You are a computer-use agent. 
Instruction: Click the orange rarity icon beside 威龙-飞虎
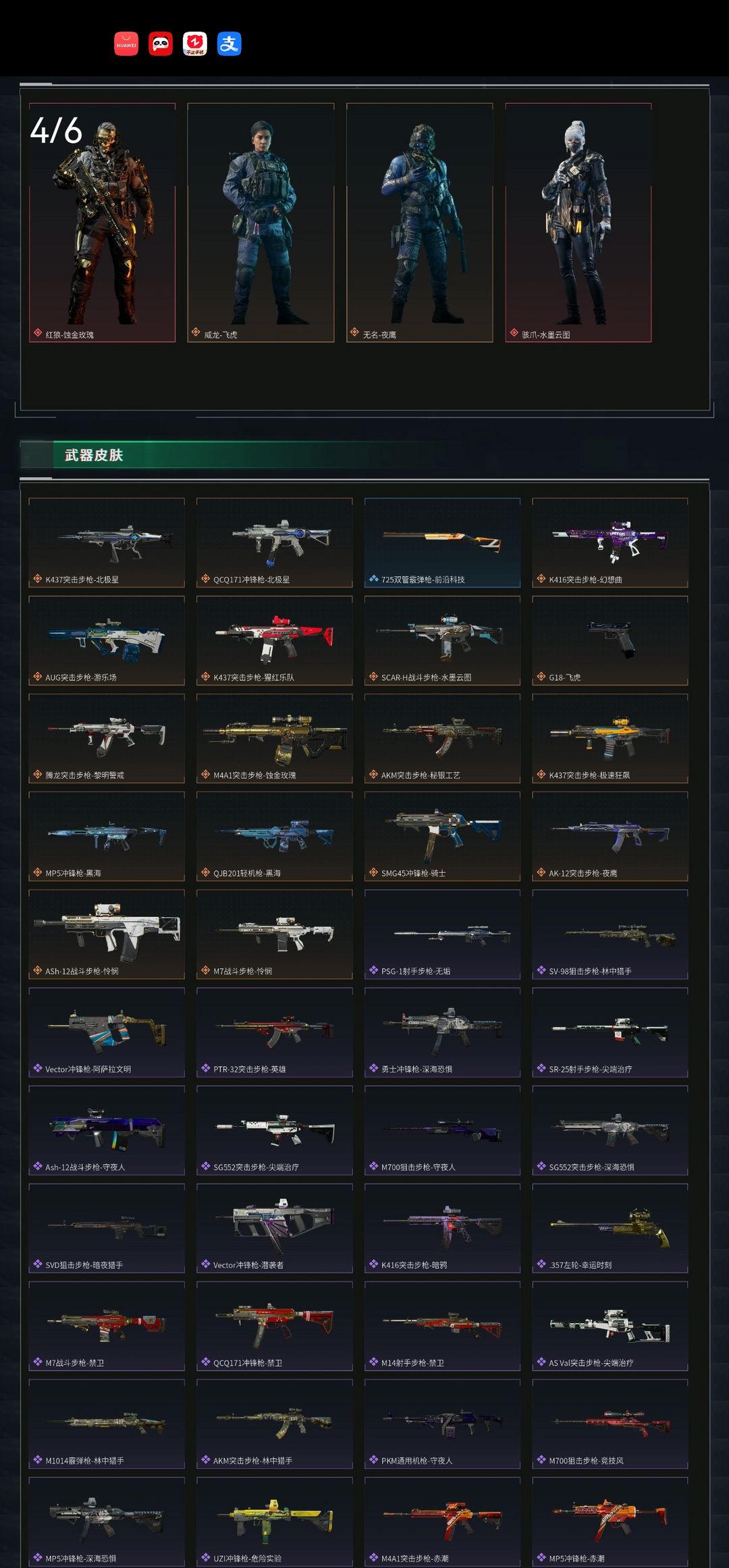click(x=196, y=333)
